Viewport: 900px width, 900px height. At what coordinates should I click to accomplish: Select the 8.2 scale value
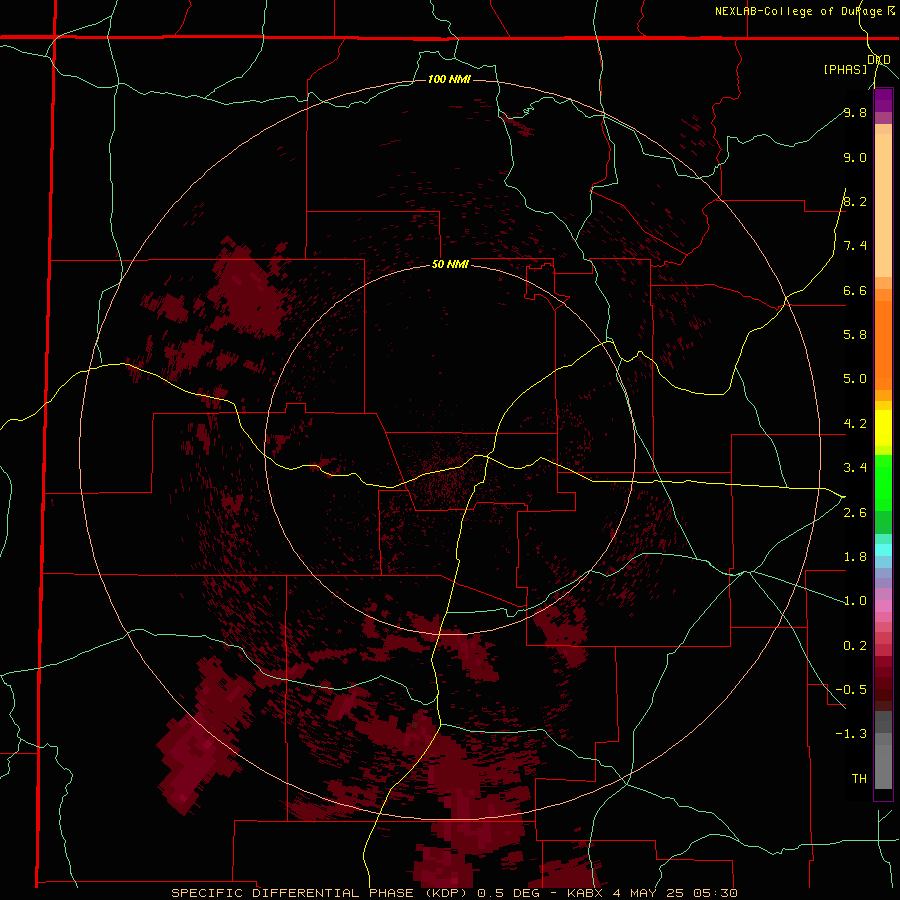click(x=855, y=201)
